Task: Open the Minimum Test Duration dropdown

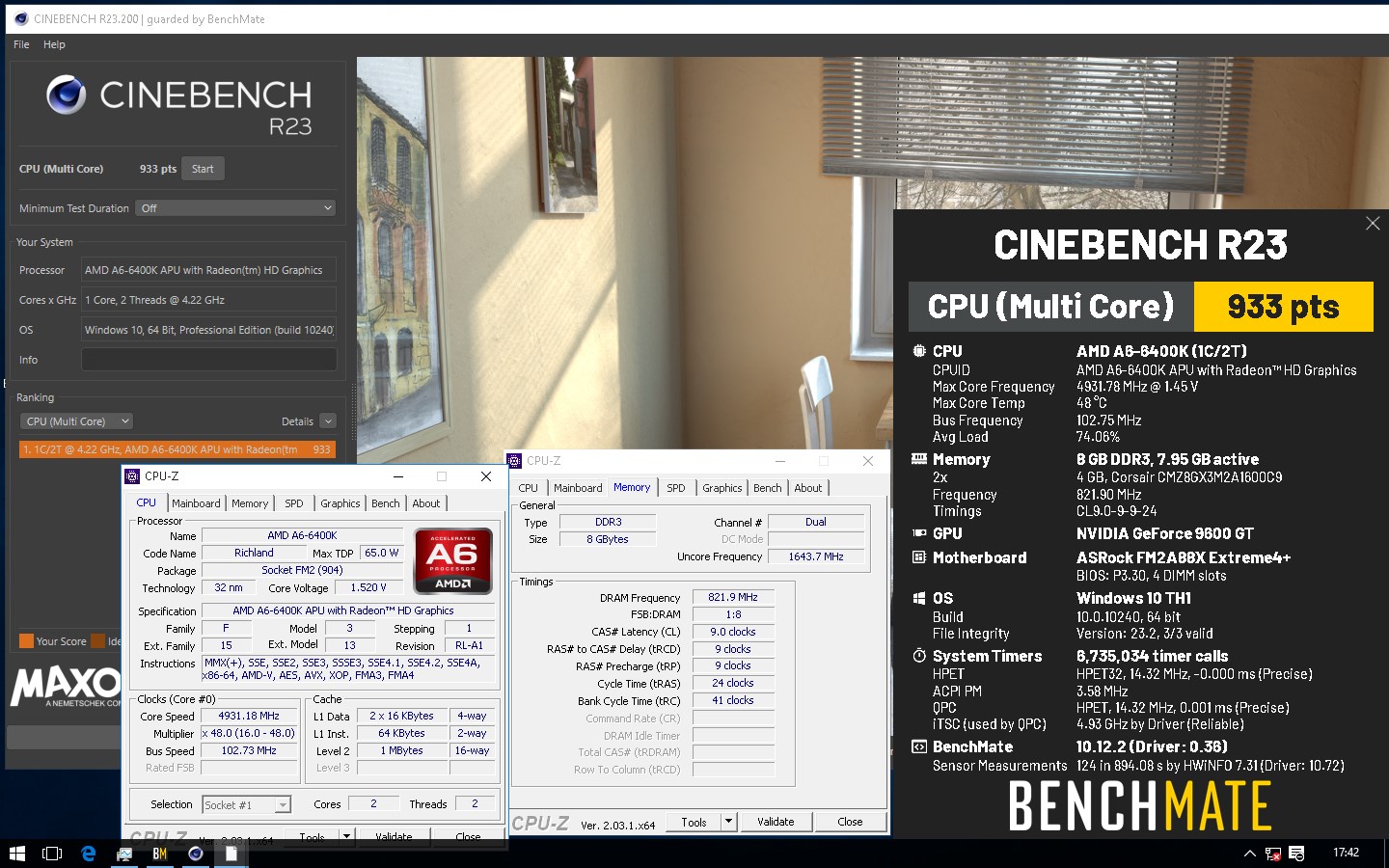Action: click(x=236, y=208)
